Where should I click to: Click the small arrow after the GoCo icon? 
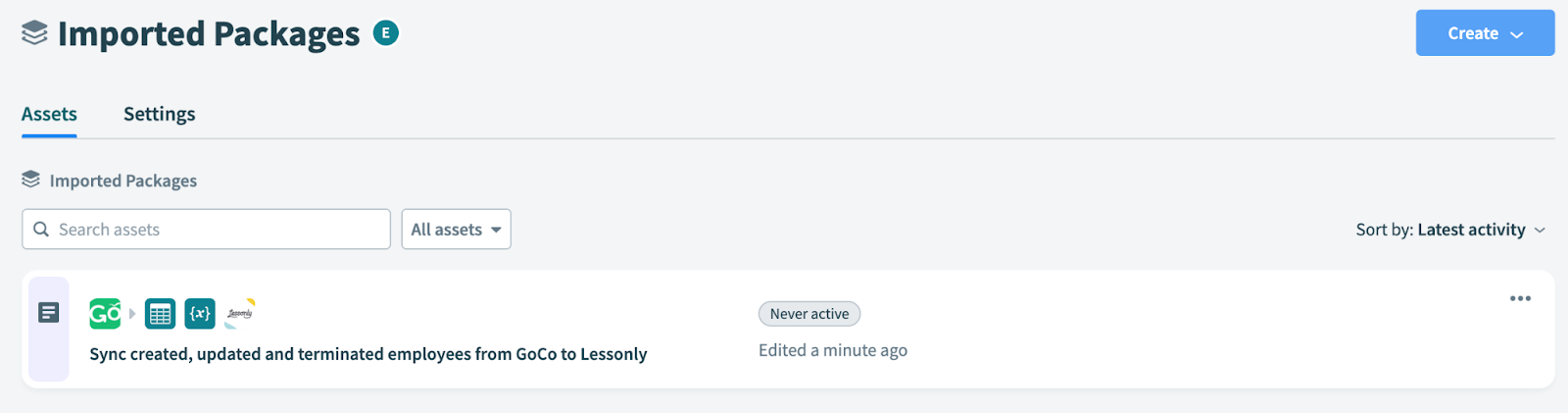132,314
